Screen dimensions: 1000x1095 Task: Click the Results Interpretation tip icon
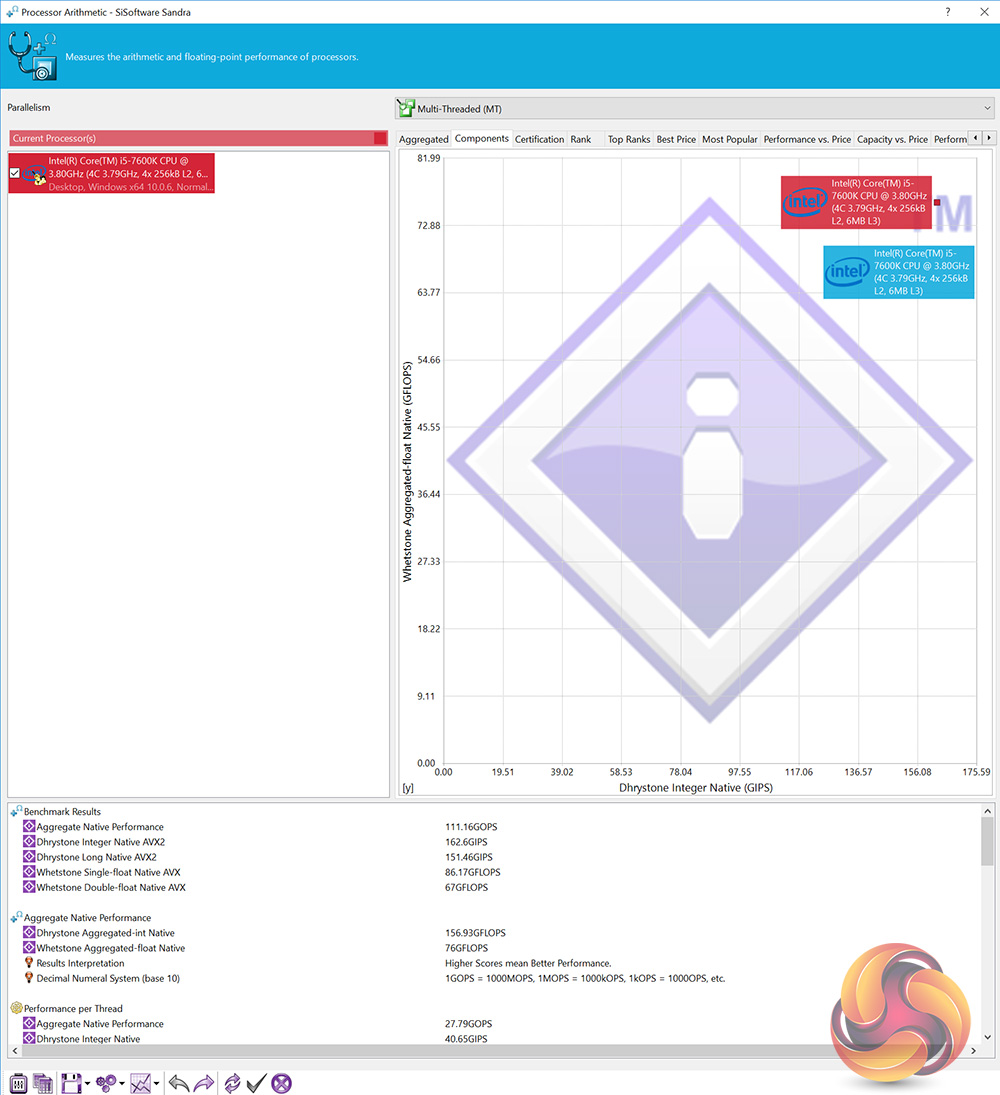pyautogui.click(x=29, y=963)
